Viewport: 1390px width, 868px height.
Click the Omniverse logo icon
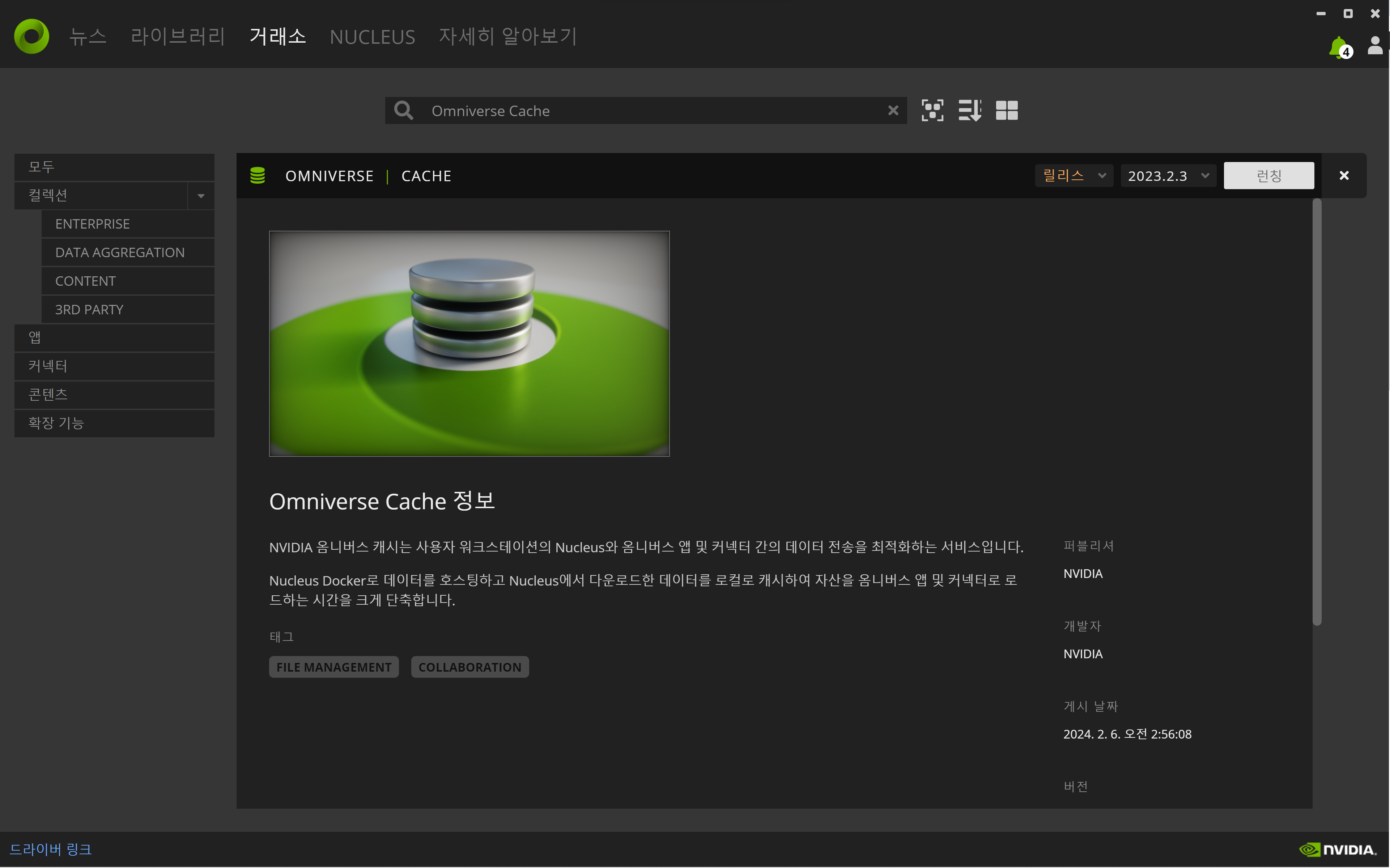31,36
